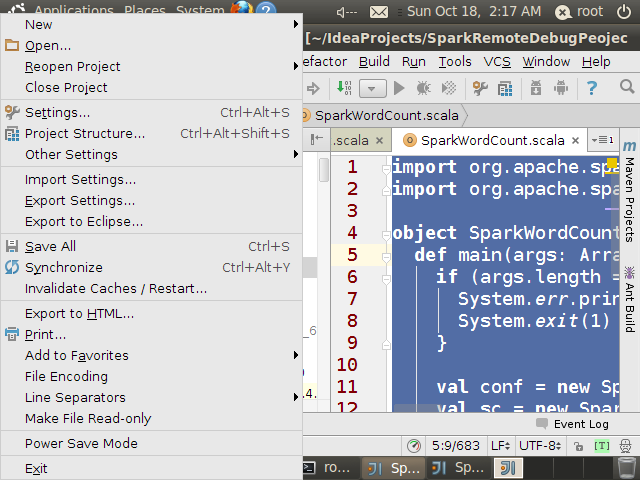
Task: Open the Window menu
Action: pos(546,62)
